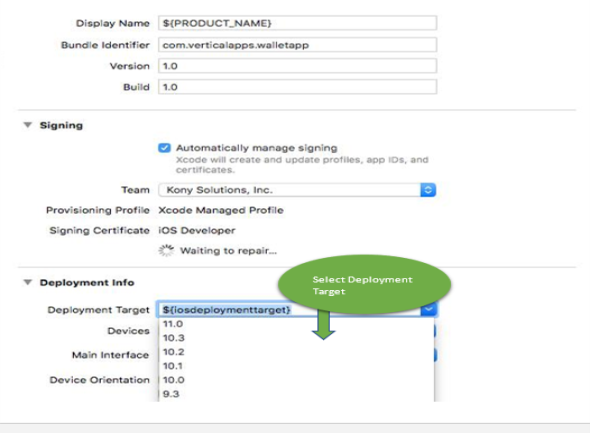Click the Waiting to repair spinner icon
Screen dimensions: 590x433
166,251
